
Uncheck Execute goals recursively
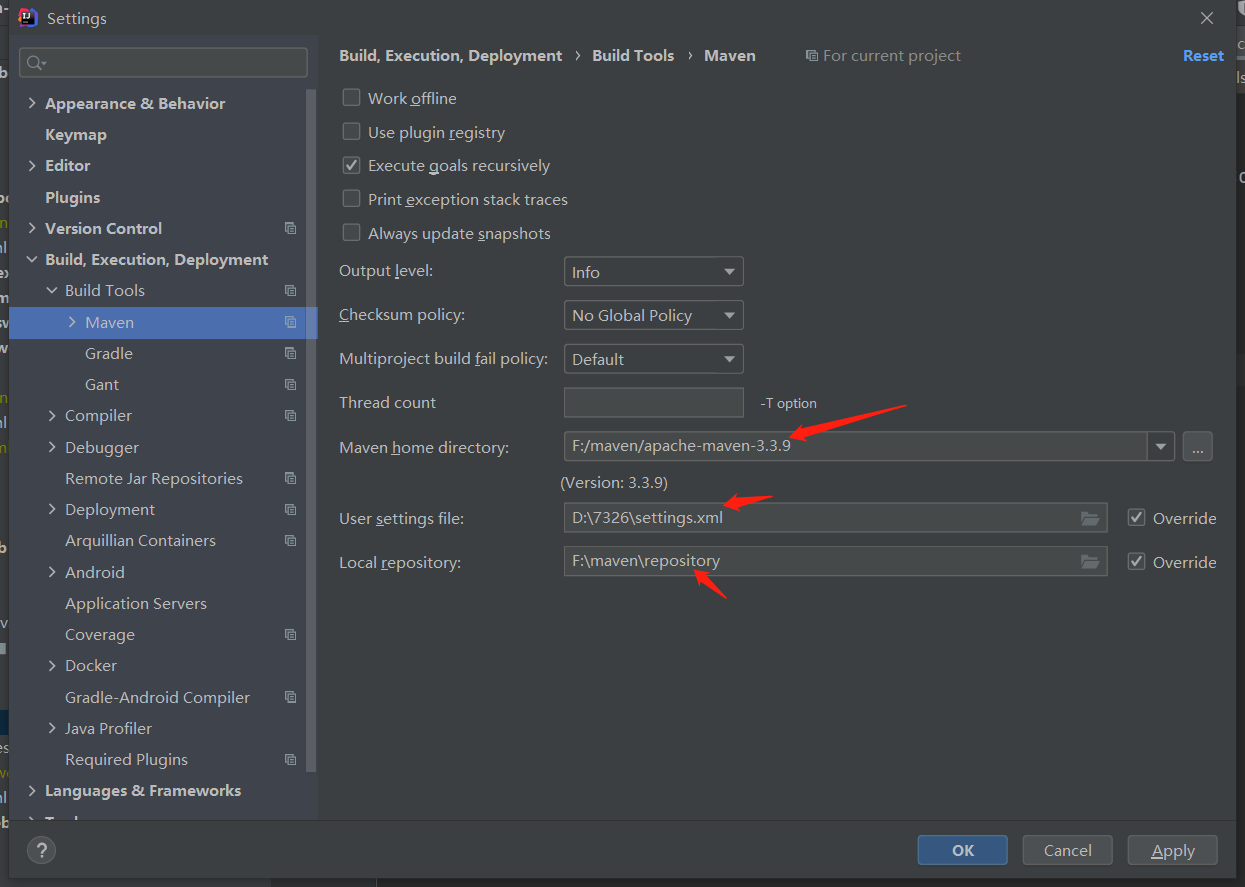click(x=351, y=165)
